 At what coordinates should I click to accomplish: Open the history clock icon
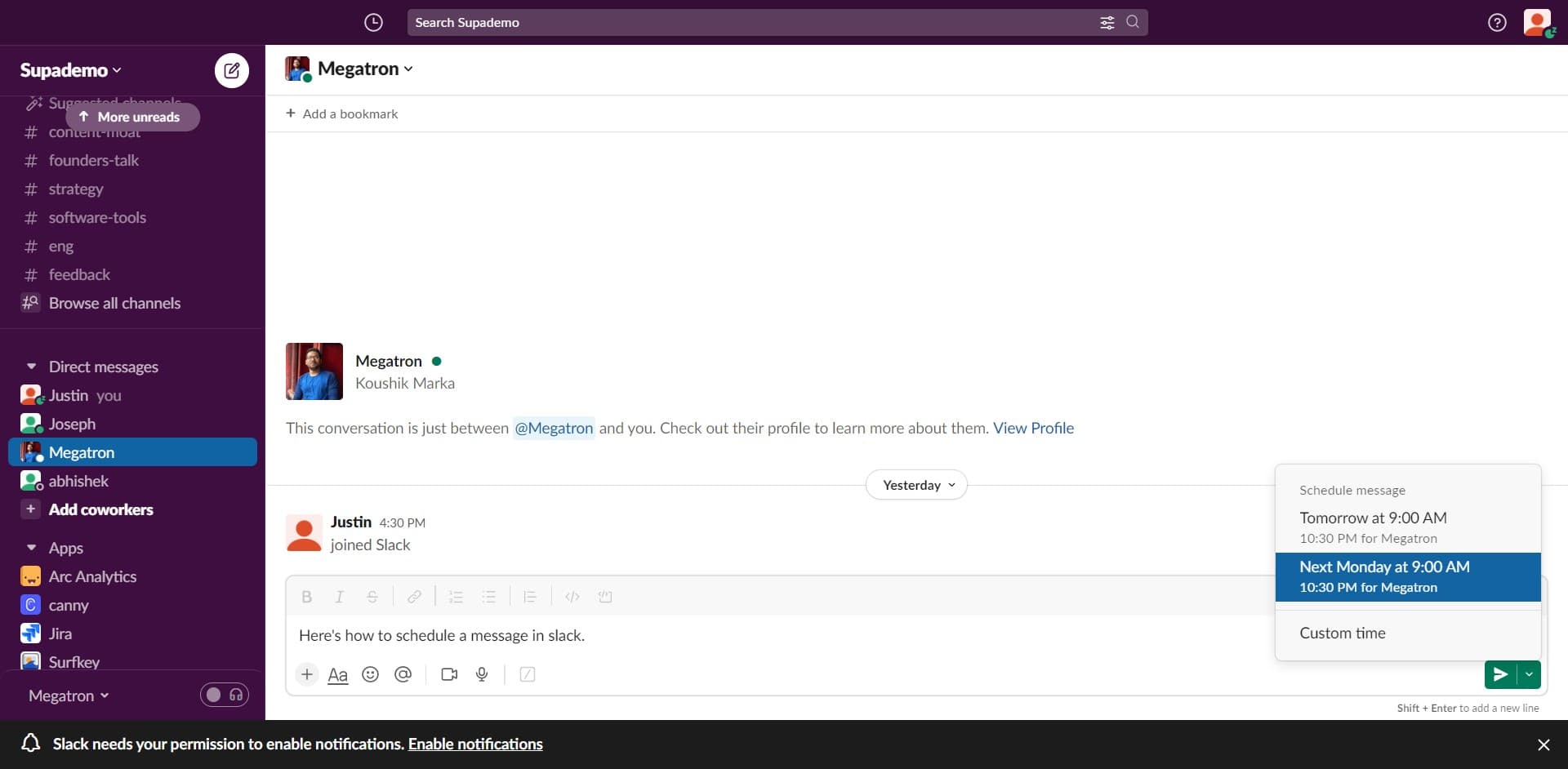coord(373,22)
